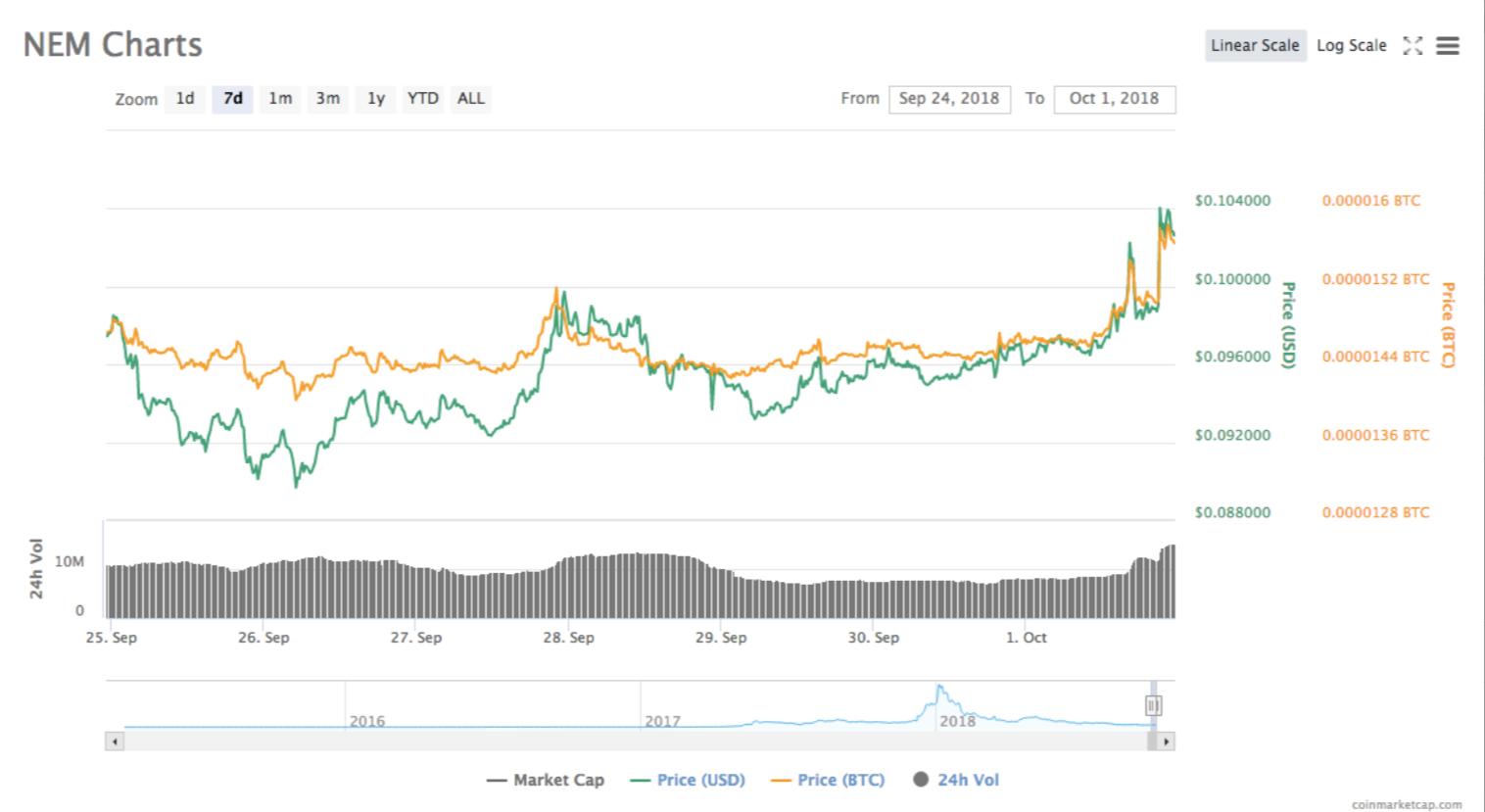The width and height of the screenshot is (1485, 812).
Task: Click the $0.100000 axis label
Action: point(1232,279)
